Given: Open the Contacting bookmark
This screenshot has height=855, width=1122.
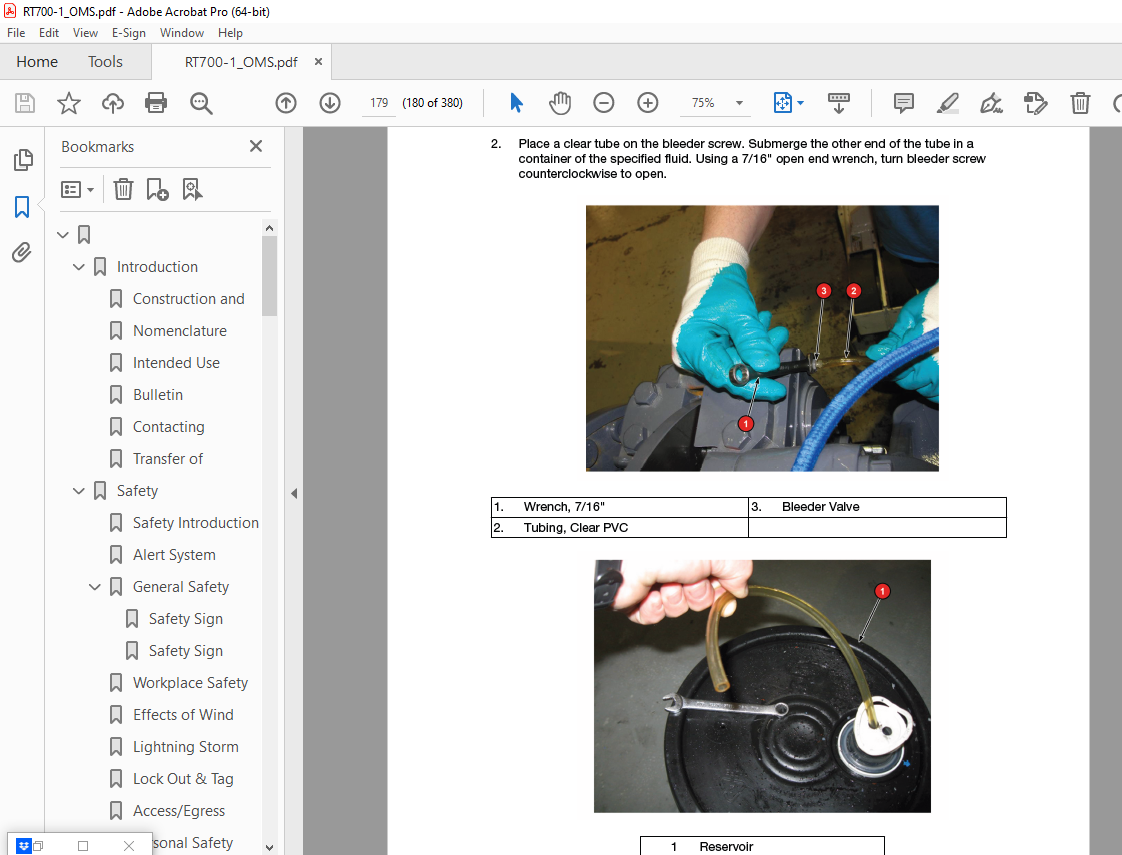Looking at the screenshot, I should pyautogui.click(x=169, y=427).
